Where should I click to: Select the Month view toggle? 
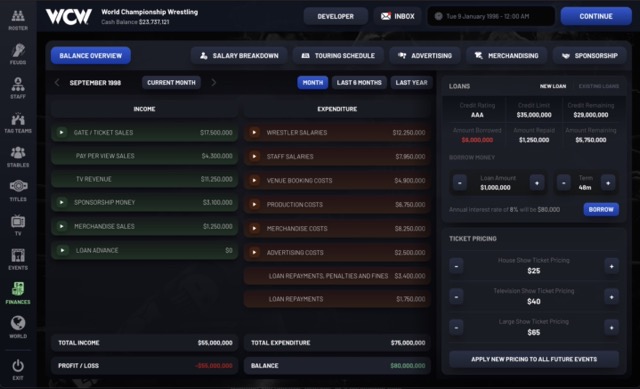click(x=313, y=82)
